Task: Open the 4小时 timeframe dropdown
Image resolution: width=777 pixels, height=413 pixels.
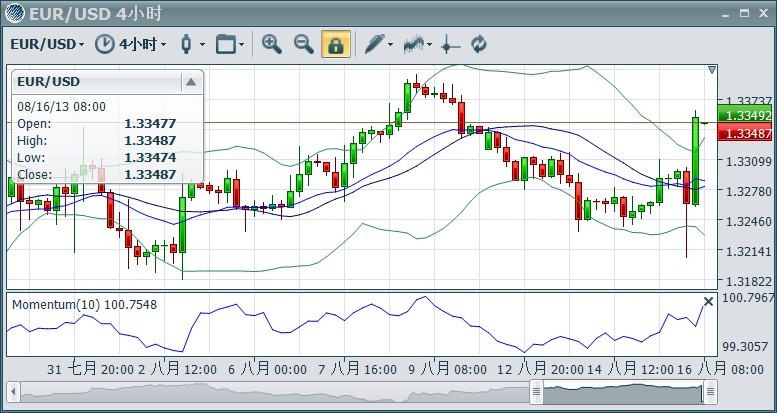Action: pyautogui.click(x=142, y=45)
